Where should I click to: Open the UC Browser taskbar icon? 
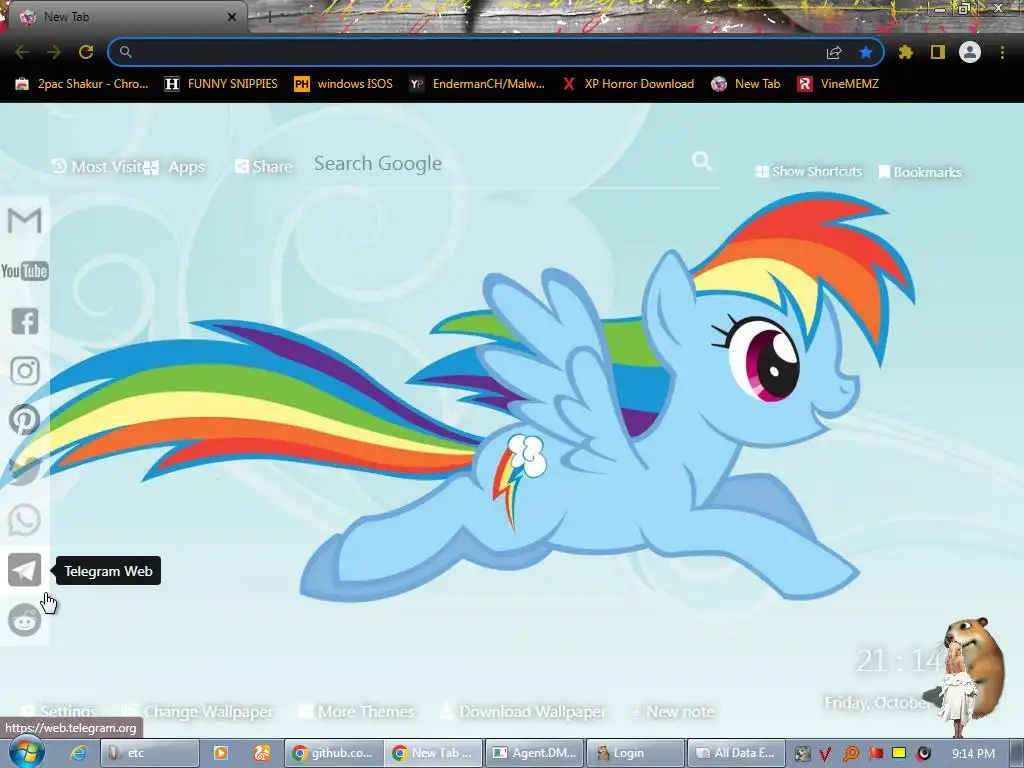(262, 753)
